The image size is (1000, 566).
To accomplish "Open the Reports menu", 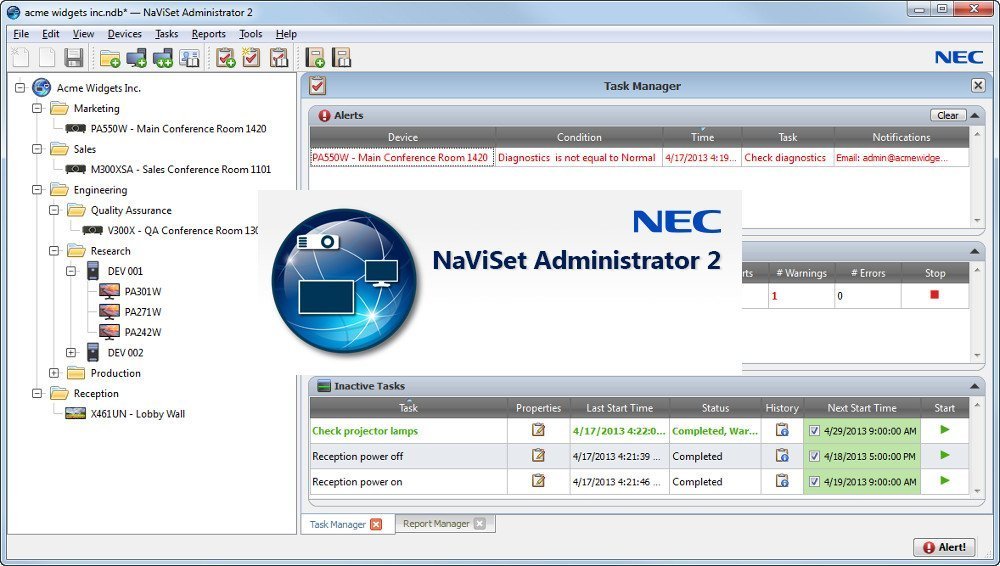I will click(209, 34).
